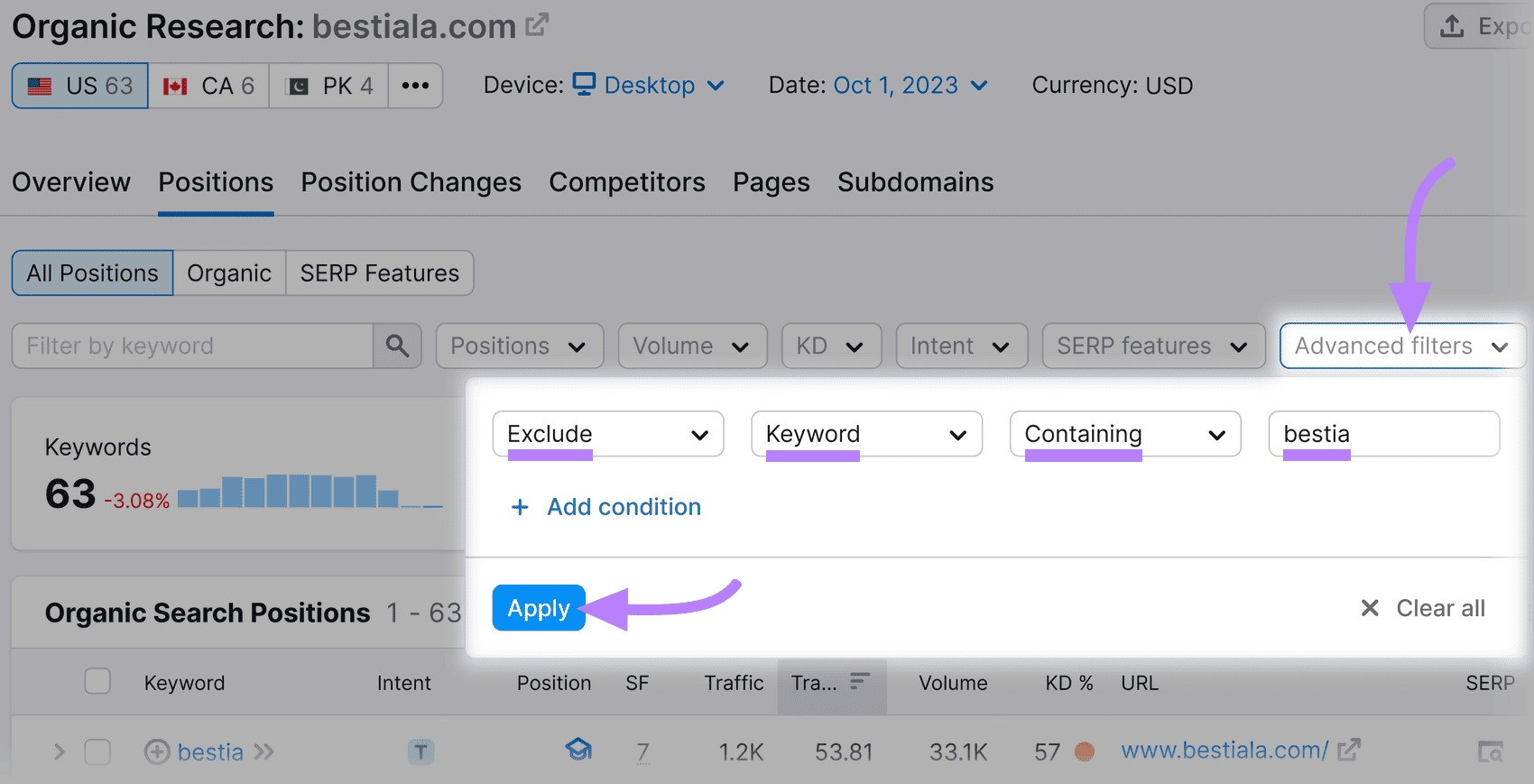Switch to the Competitors tab
The image size is (1534, 784).
pyautogui.click(x=626, y=182)
